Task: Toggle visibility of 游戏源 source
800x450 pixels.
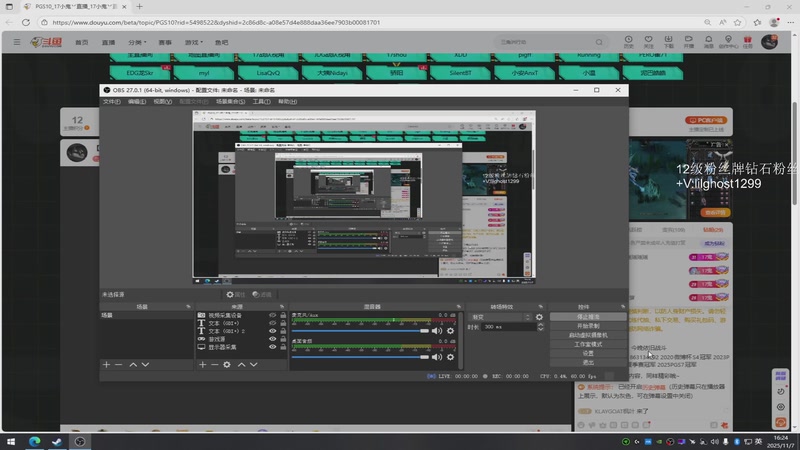Action: pos(272,339)
